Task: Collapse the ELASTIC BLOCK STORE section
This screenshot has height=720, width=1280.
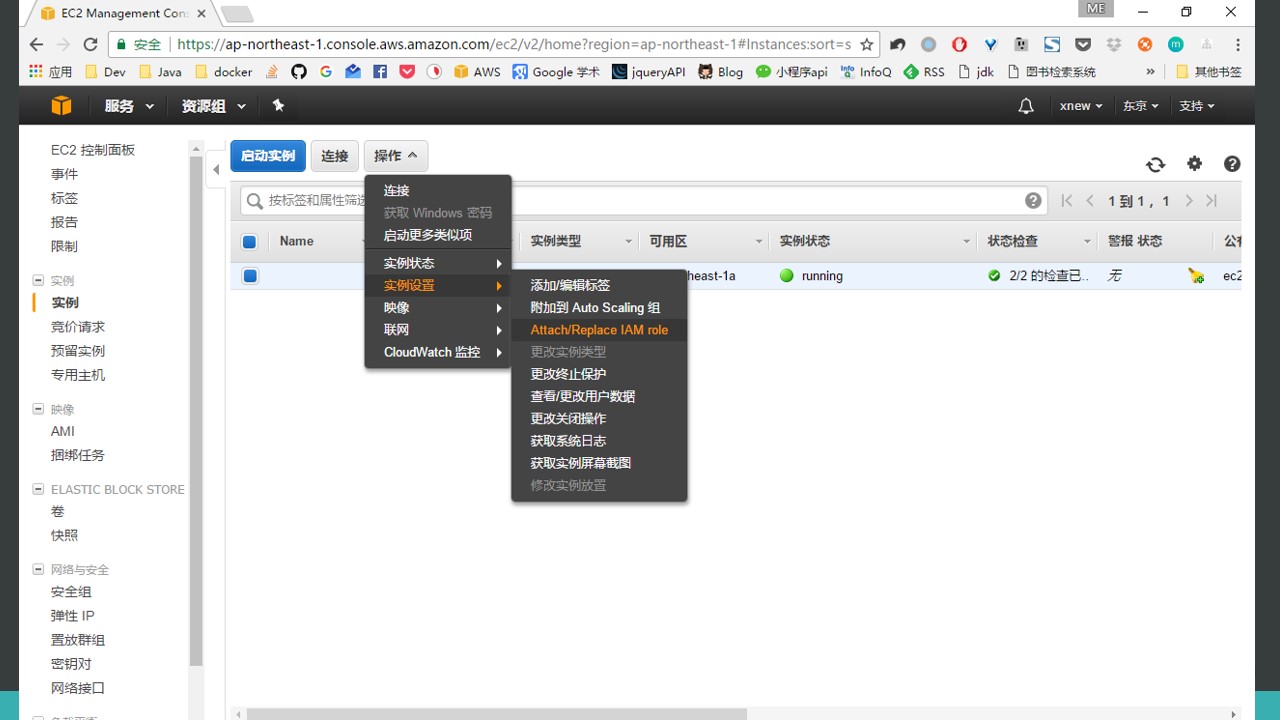Action: click(38, 489)
